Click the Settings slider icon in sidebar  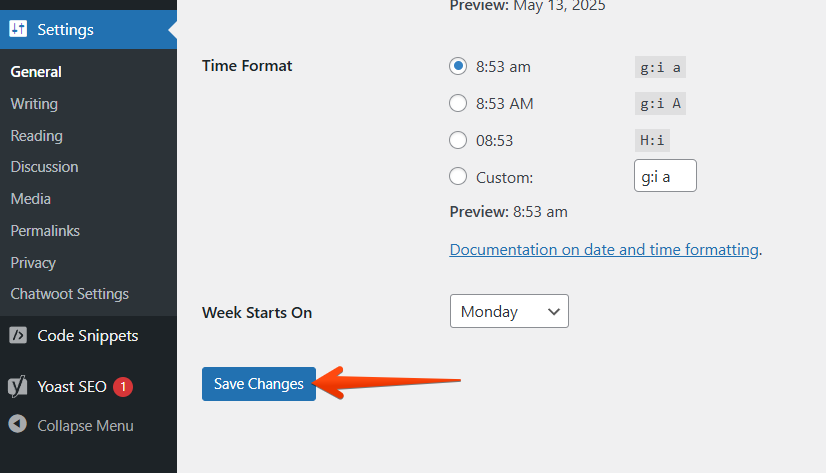click(x=18, y=29)
